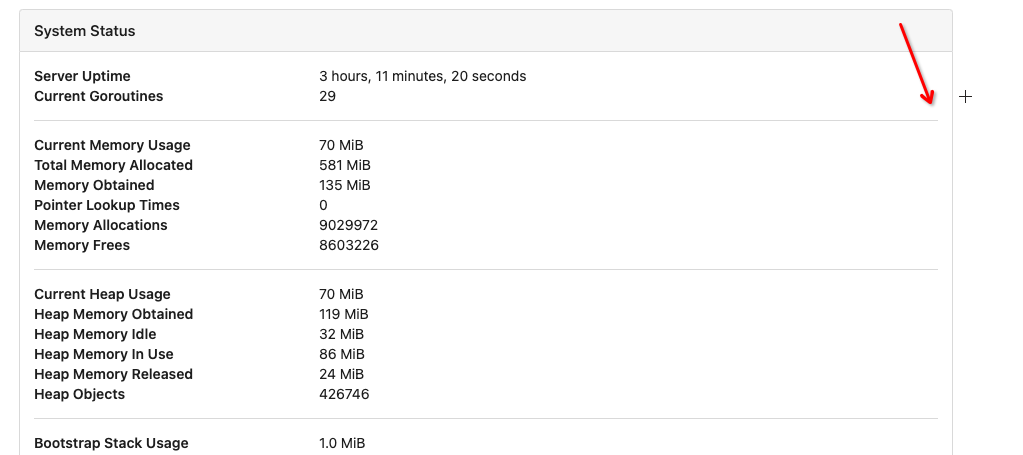1023x455 pixels.
Task: Select the Current Goroutines label
Action: (99, 96)
